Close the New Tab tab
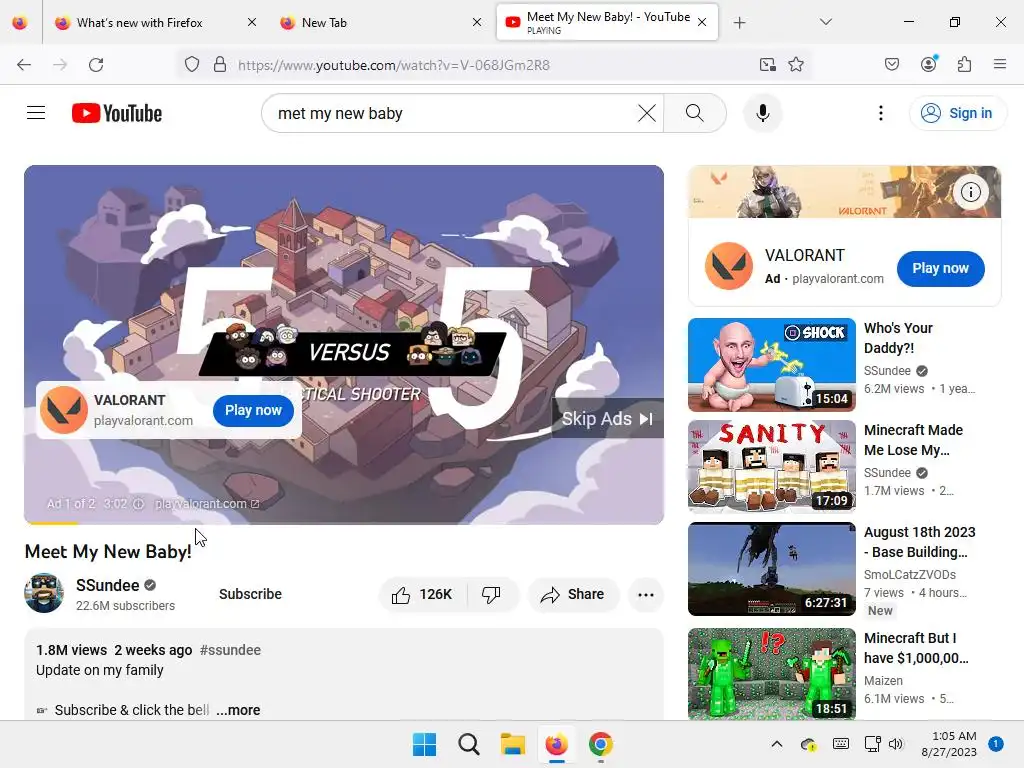The width and height of the screenshot is (1024, 768). tap(477, 22)
